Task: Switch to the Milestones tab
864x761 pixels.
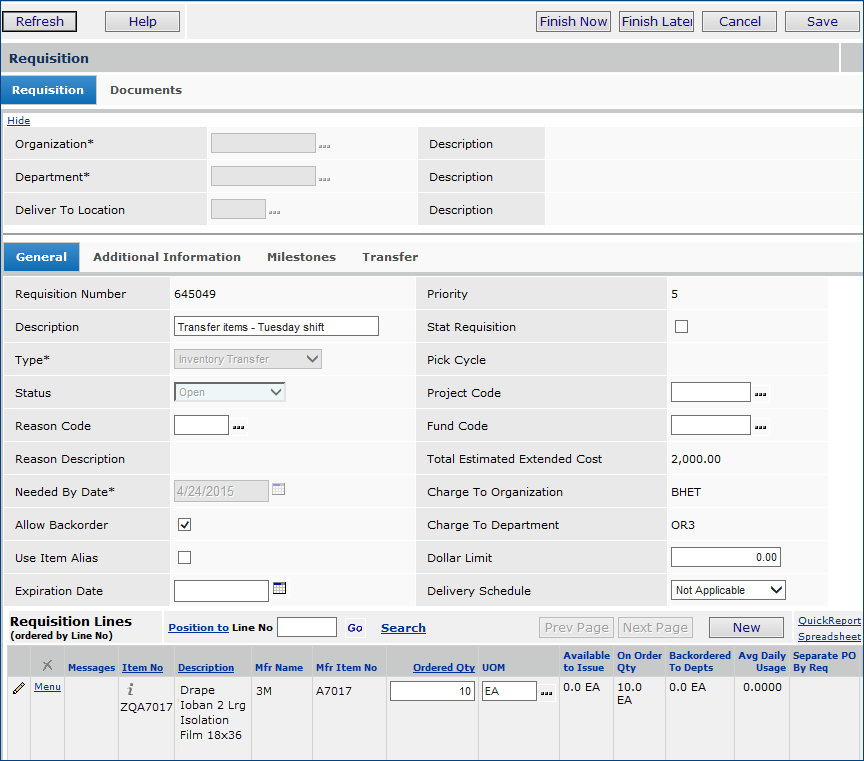Action: (x=301, y=257)
